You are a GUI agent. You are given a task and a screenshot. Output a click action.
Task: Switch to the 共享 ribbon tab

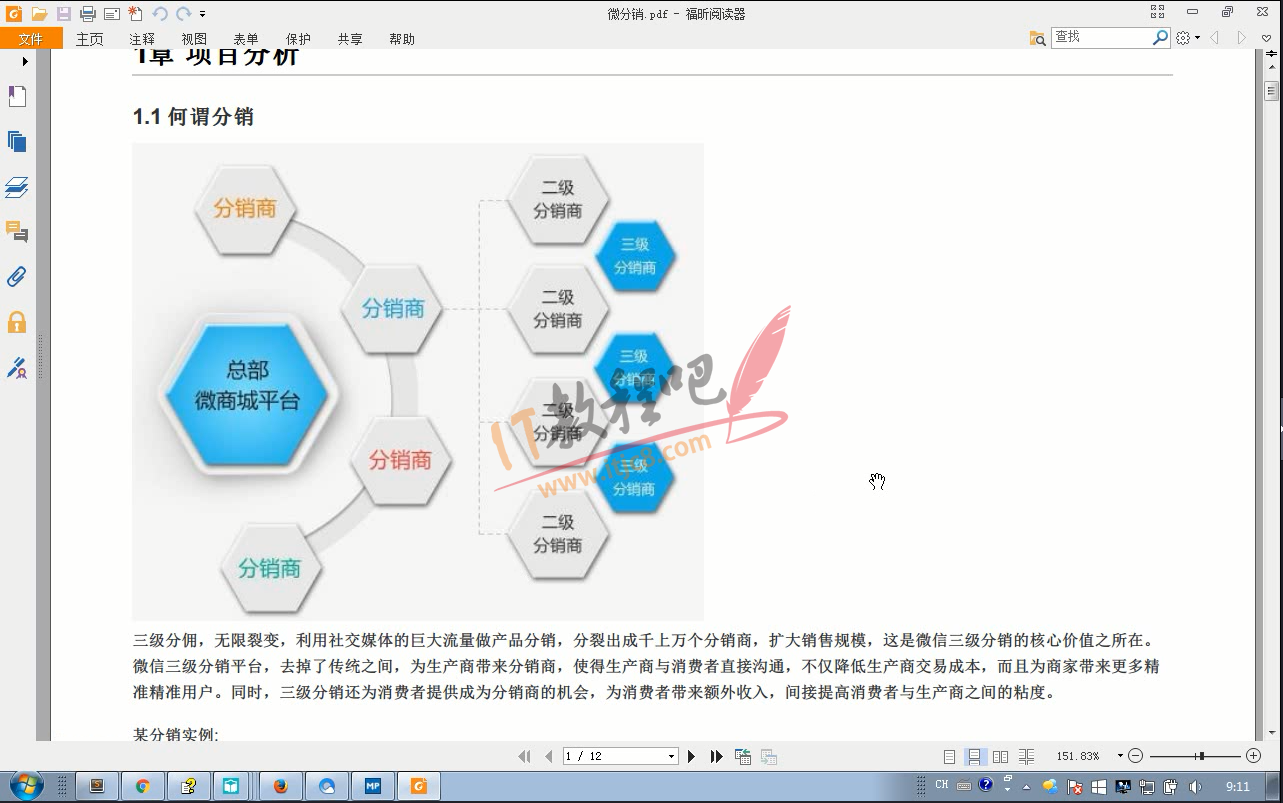(x=350, y=39)
